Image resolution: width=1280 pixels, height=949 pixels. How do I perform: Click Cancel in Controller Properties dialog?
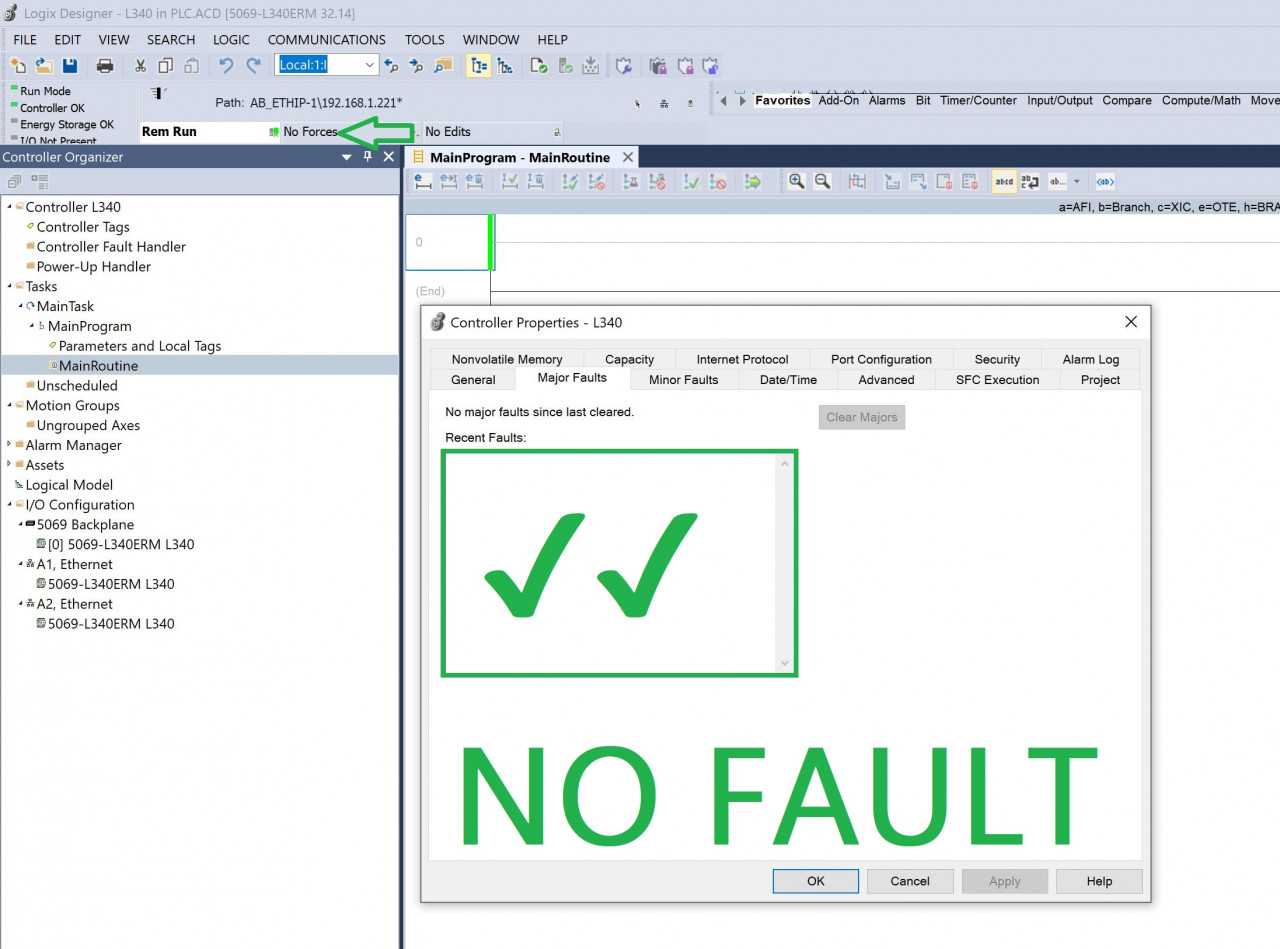click(910, 881)
